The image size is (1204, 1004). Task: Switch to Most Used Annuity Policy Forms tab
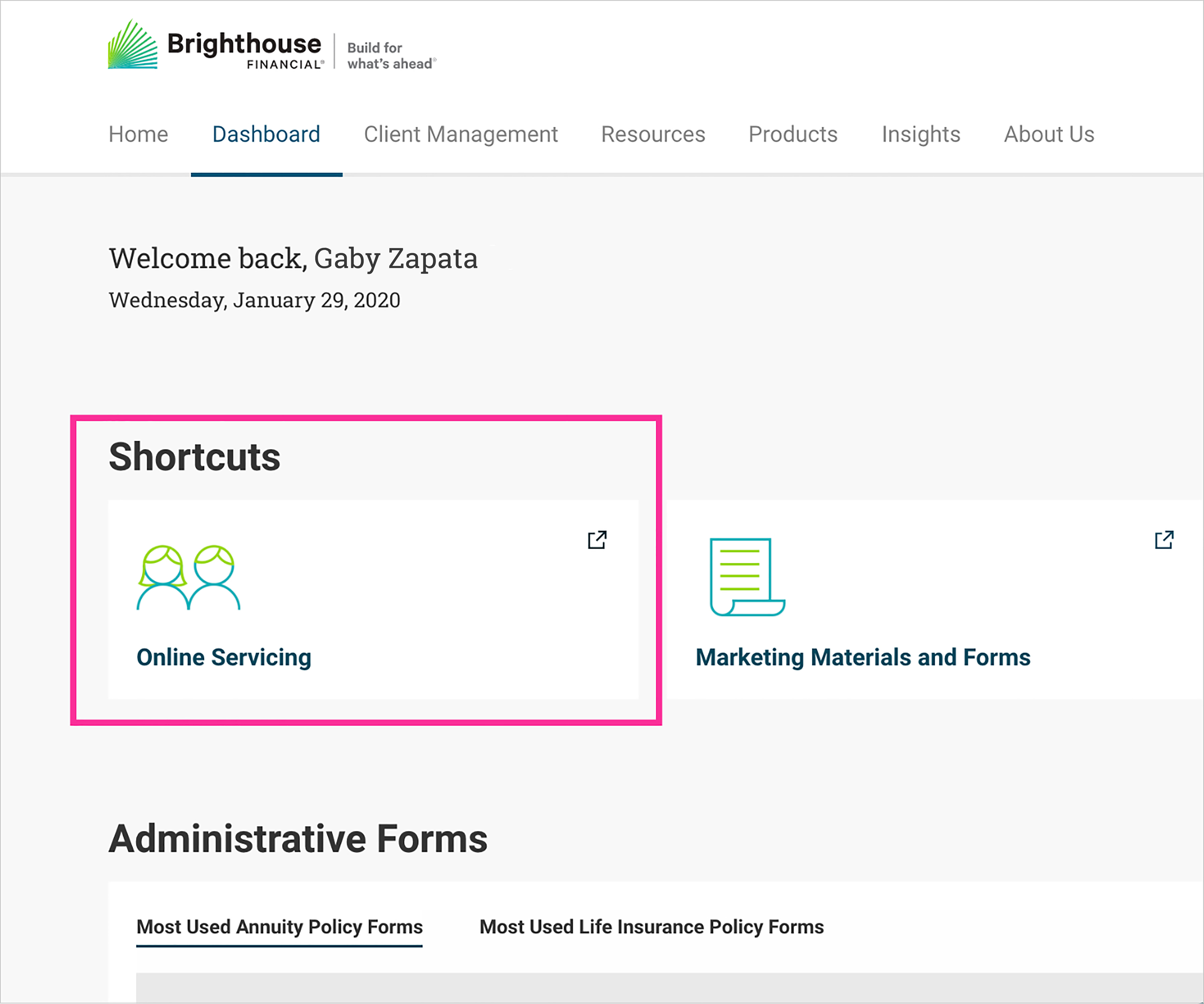tap(279, 927)
